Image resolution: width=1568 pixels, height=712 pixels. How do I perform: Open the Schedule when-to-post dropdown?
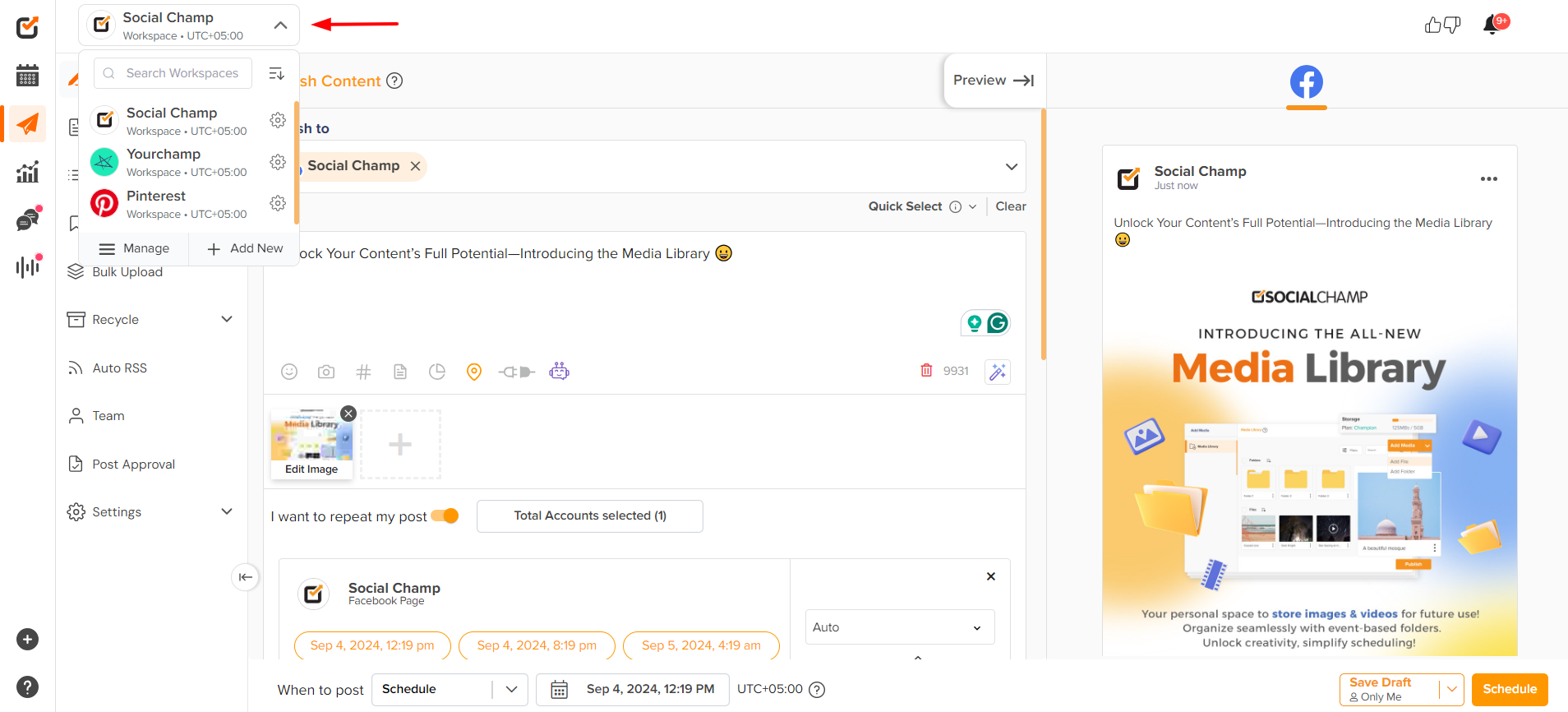tap(450, 689)
